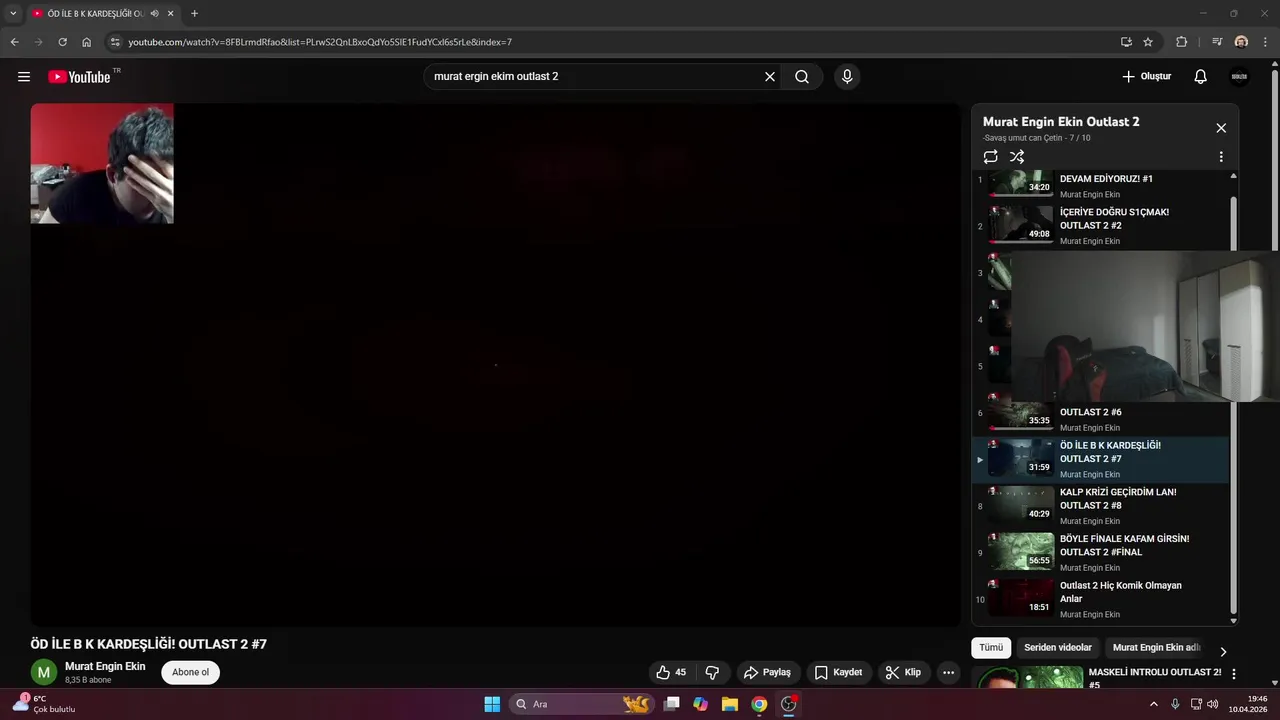Open File Explorer from taskbar
Screen dimensions: 1280x720
(730, 704)
